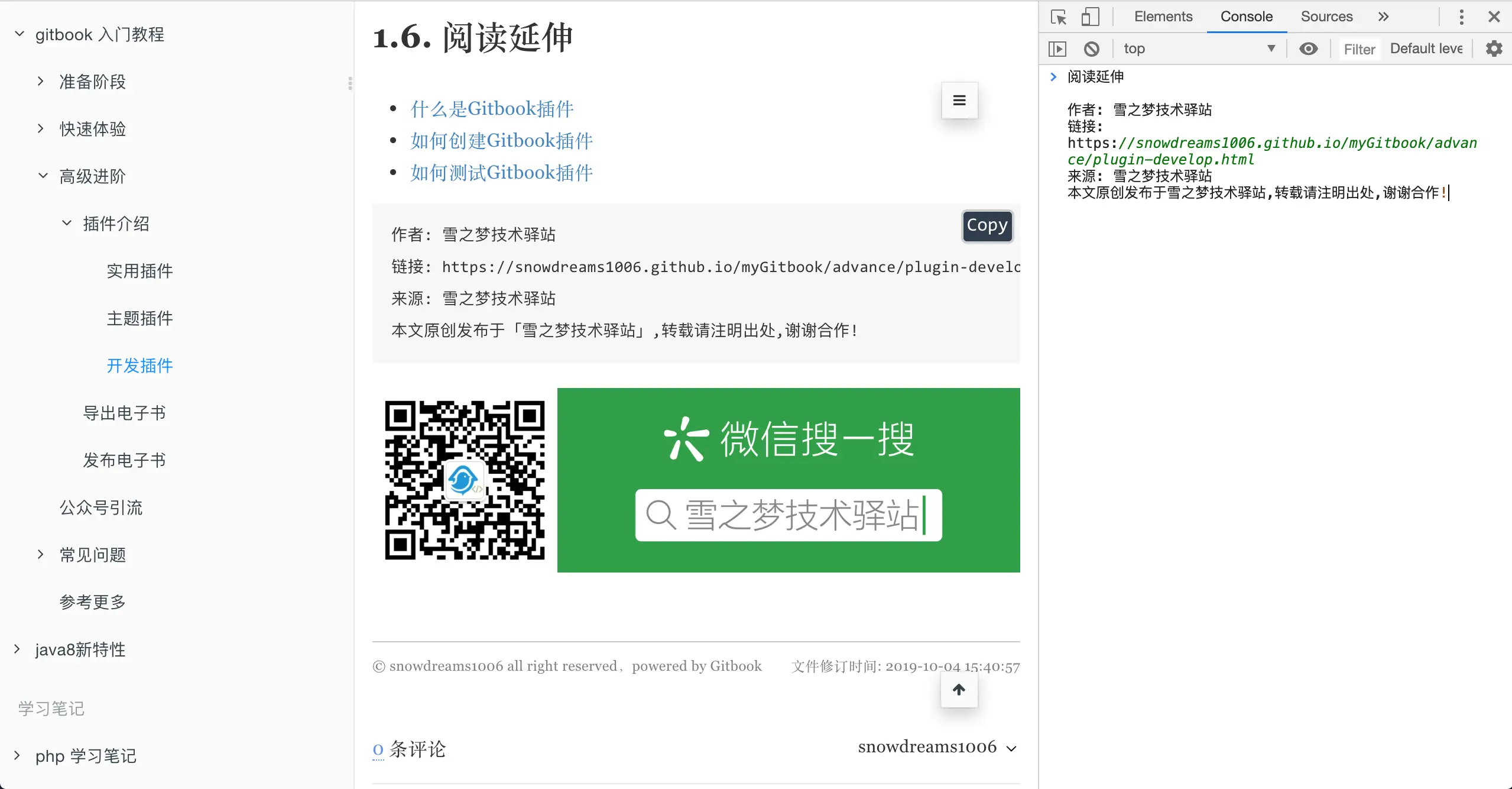
Task: Open the top execution context dropdown
Action: pos(1200,48)
